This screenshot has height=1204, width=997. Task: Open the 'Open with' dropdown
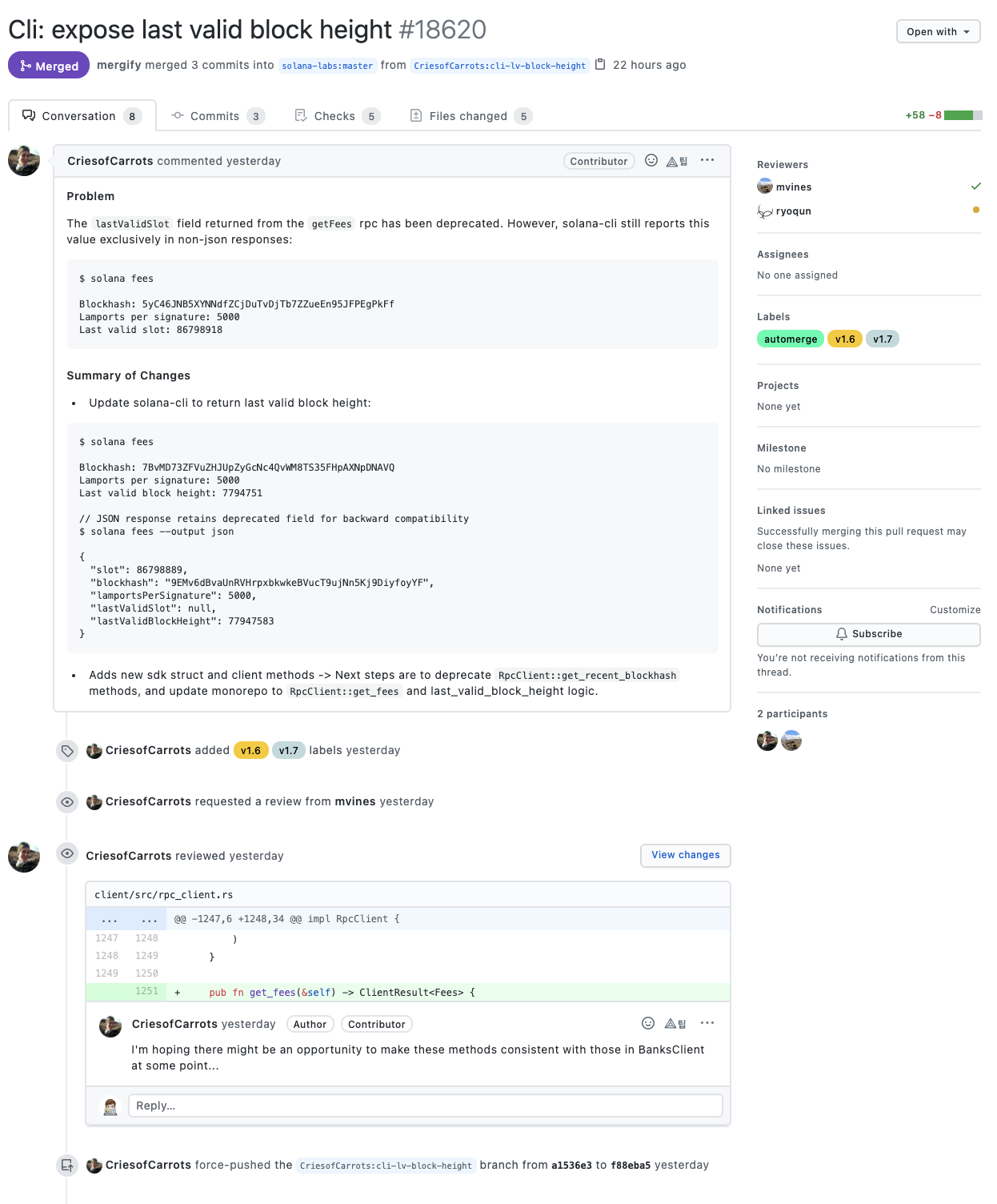(938, 31)
